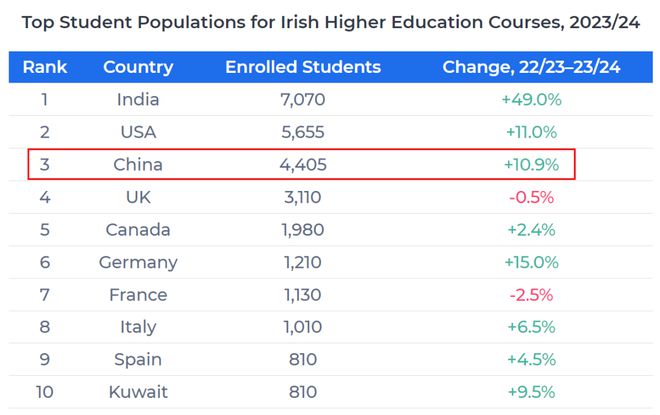Select the -0.5% change value

[x=531, y=197]
